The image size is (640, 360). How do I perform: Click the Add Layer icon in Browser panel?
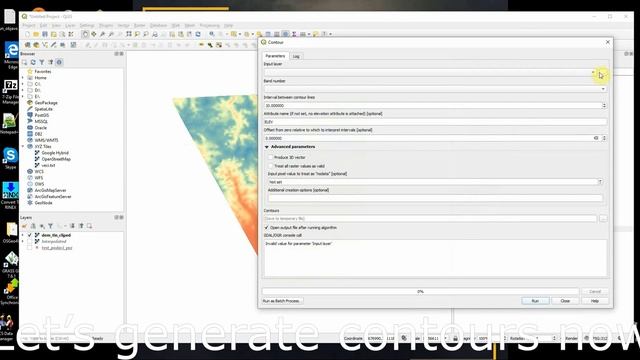coord(24,62)
